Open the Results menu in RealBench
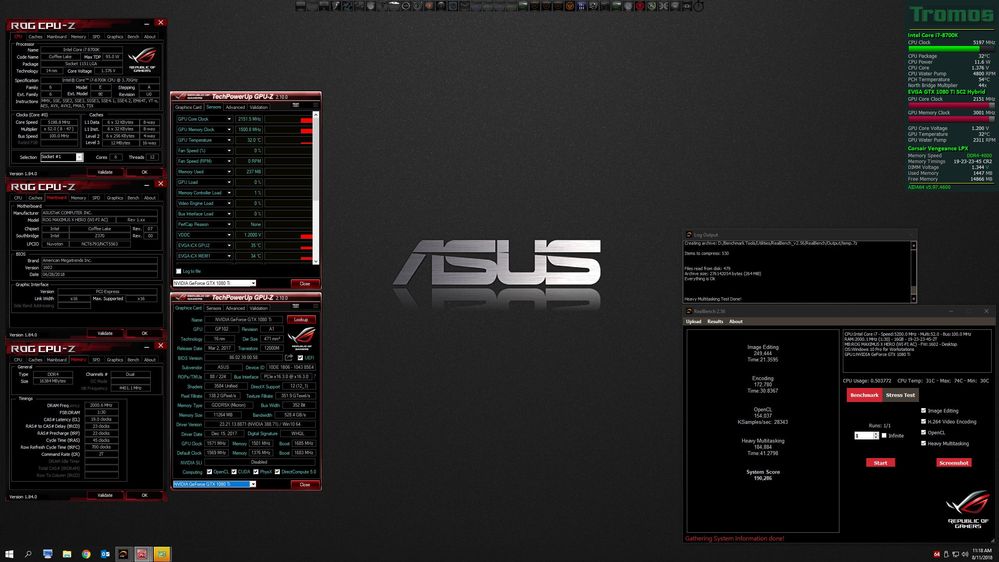The height and width of the screenshot is (562, 999). [x=715, y=322]
